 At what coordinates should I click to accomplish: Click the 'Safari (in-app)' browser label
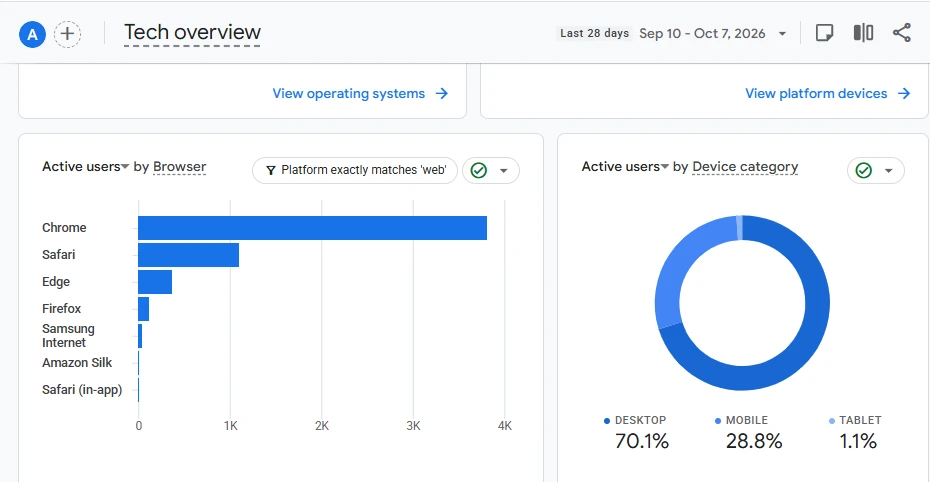pos(82,390)
